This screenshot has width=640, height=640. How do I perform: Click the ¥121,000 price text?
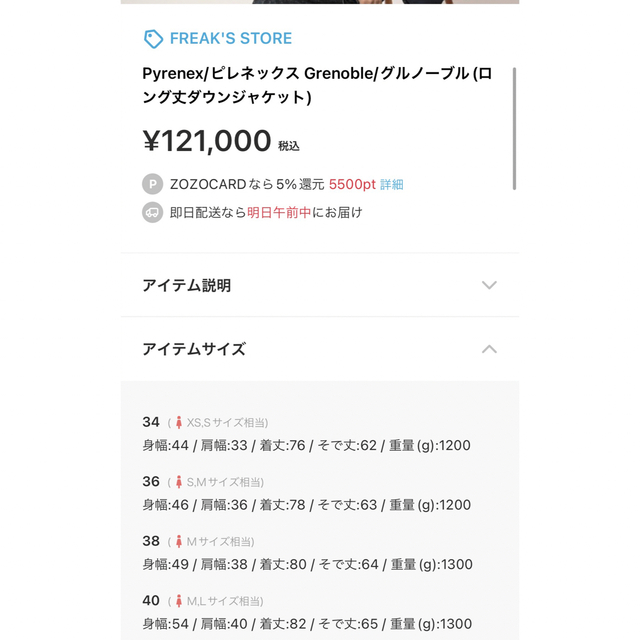coord(207,141)
